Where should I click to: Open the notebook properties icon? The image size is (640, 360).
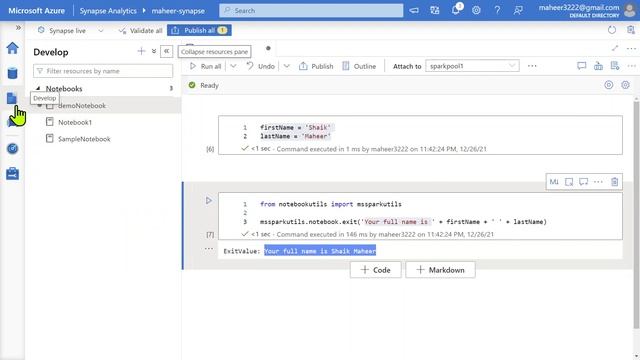point(615,66)
